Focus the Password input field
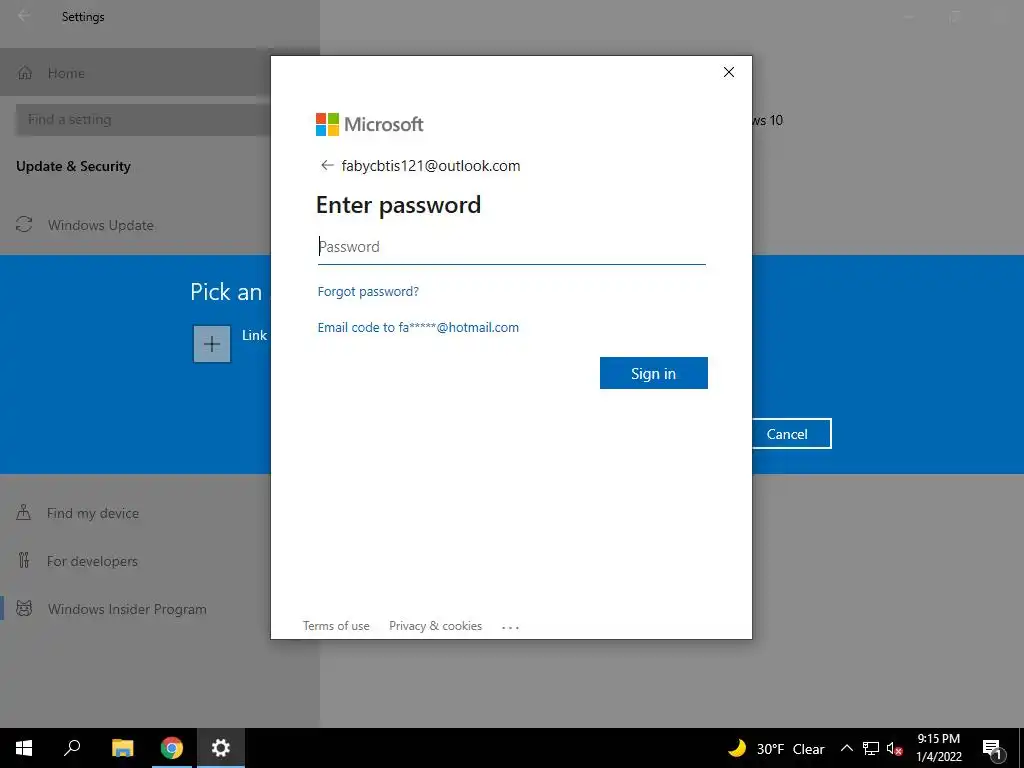The width and height of the screenshot is (1024, 768). click(511, 247)
